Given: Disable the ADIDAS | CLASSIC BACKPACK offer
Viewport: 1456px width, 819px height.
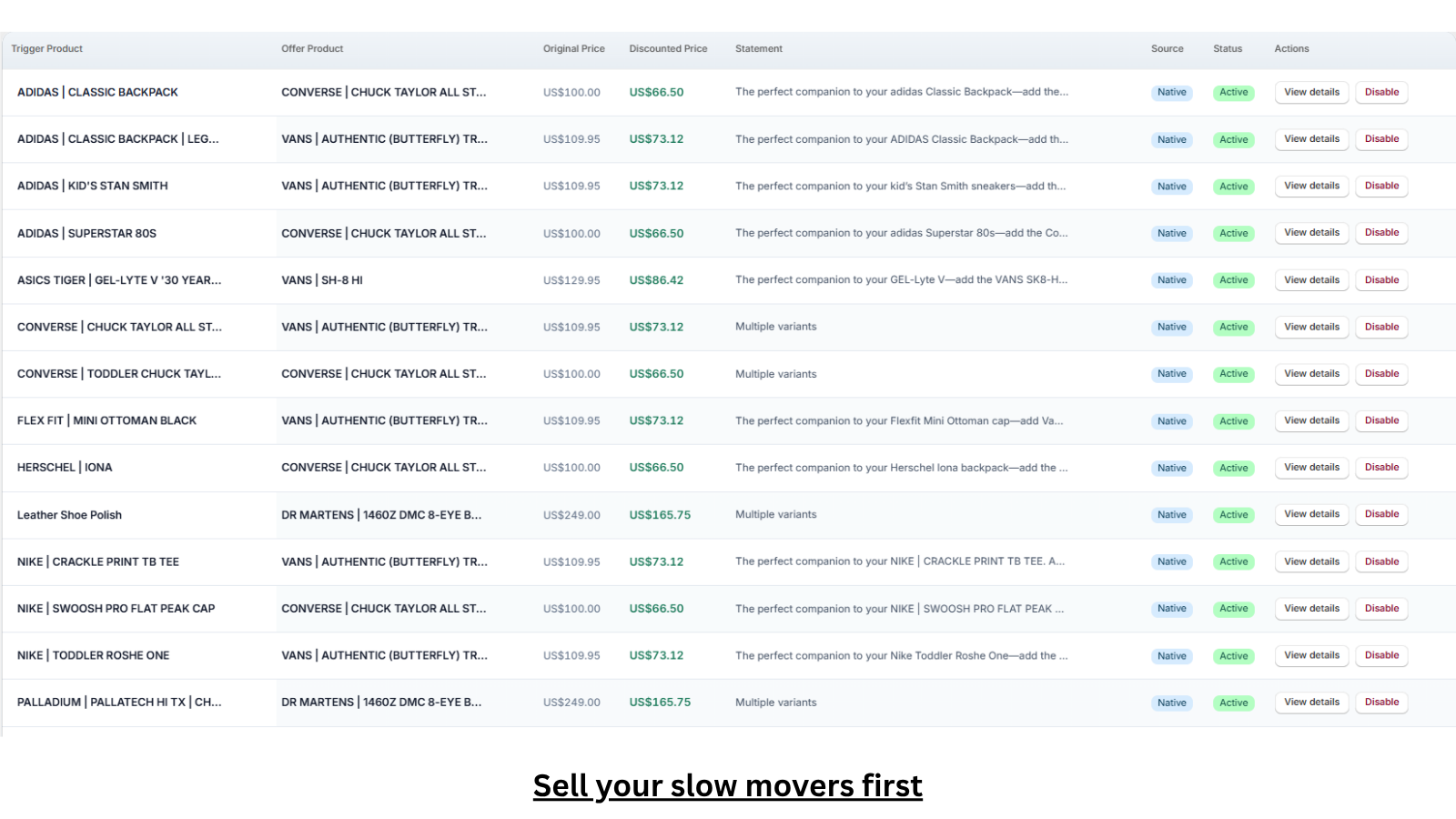Looking at the screenshot, I should pos(1381,92).
